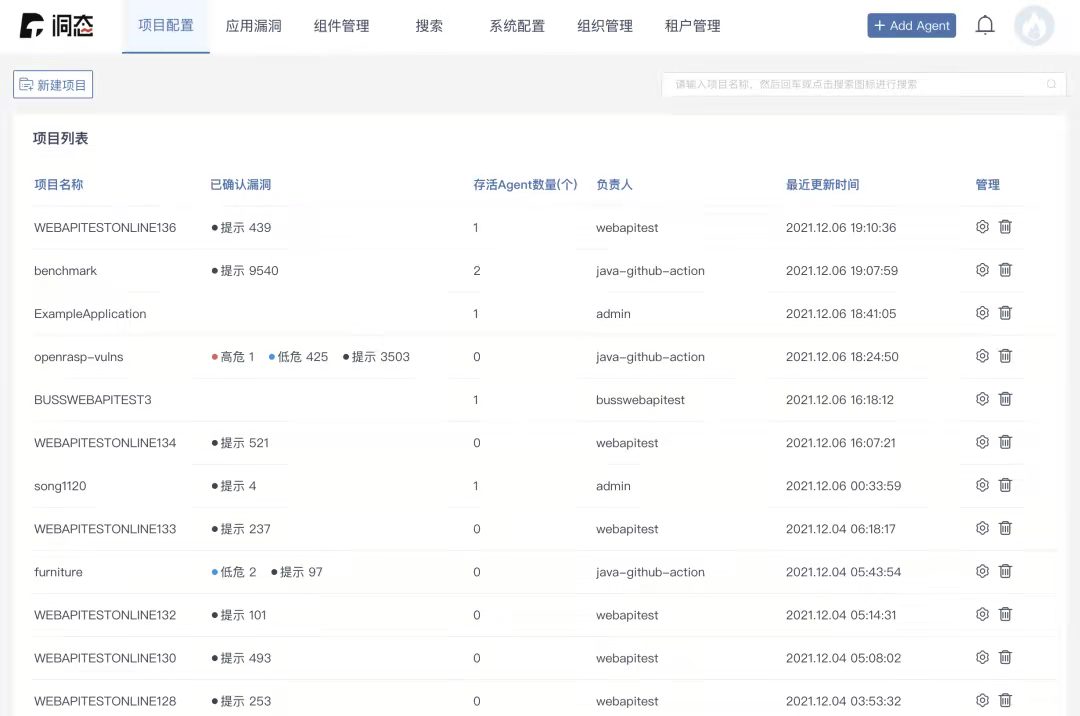This screenshot has width=1080, height=716.
Task: Click project name openrasp-vulns
Action: click(79, 357)
